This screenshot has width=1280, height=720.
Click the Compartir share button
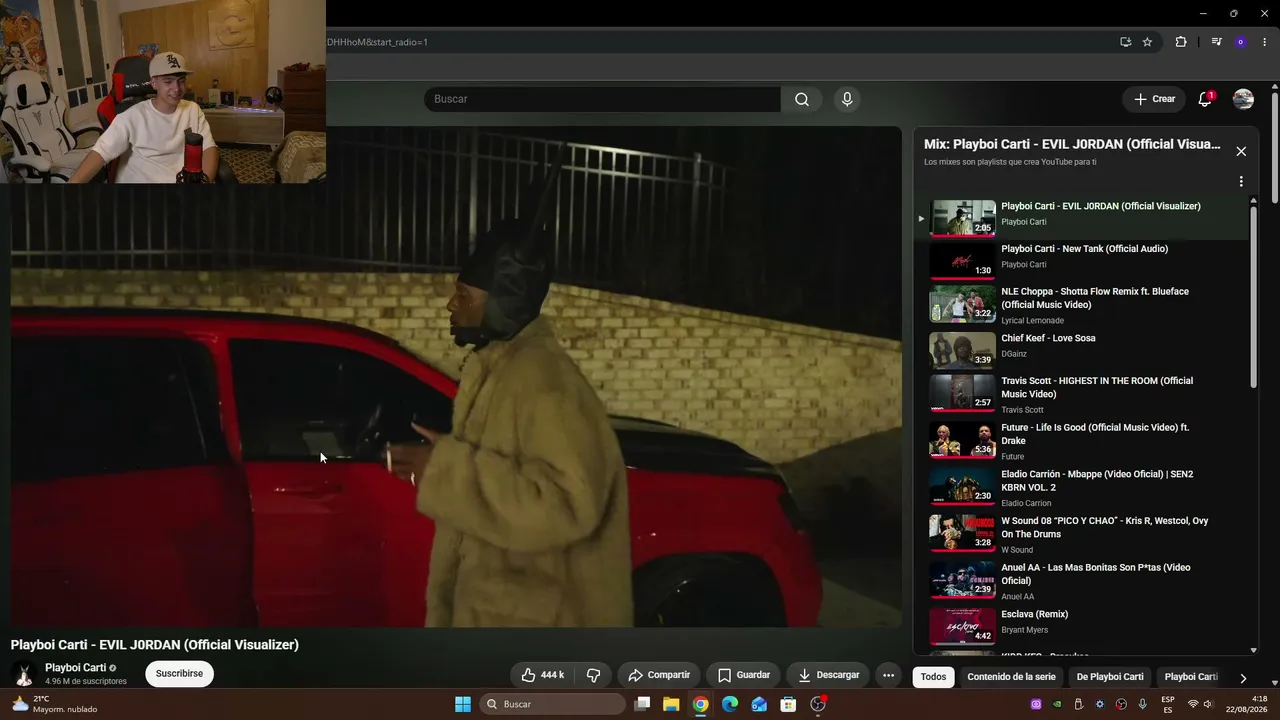[x=658, y=675]
